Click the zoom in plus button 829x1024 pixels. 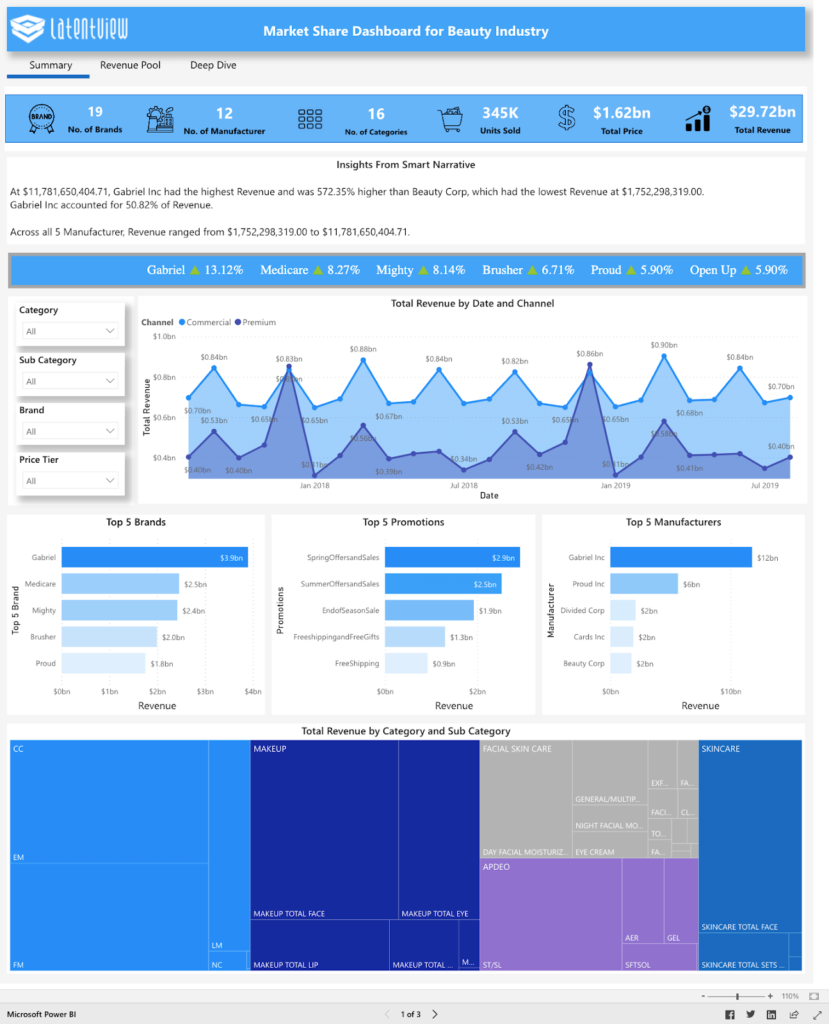tap(770, 997)
